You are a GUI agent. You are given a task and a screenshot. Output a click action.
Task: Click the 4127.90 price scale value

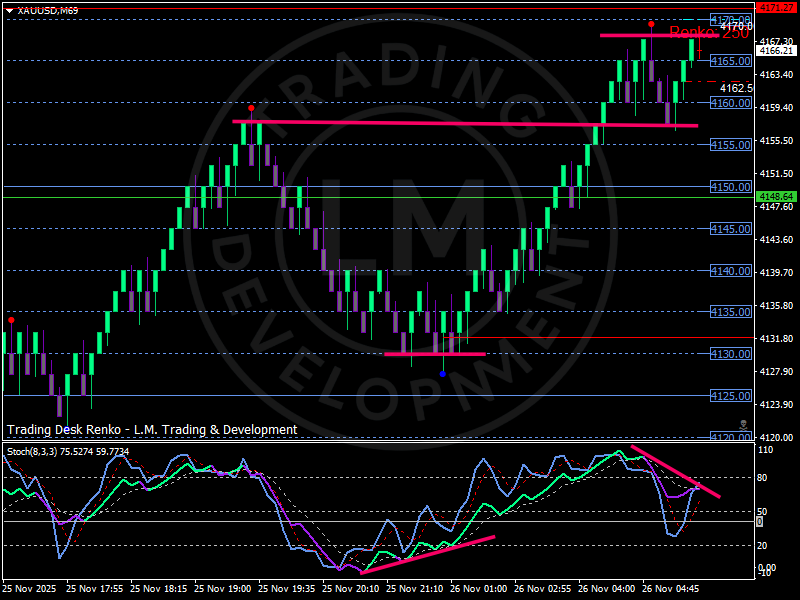tap(776, 371)
